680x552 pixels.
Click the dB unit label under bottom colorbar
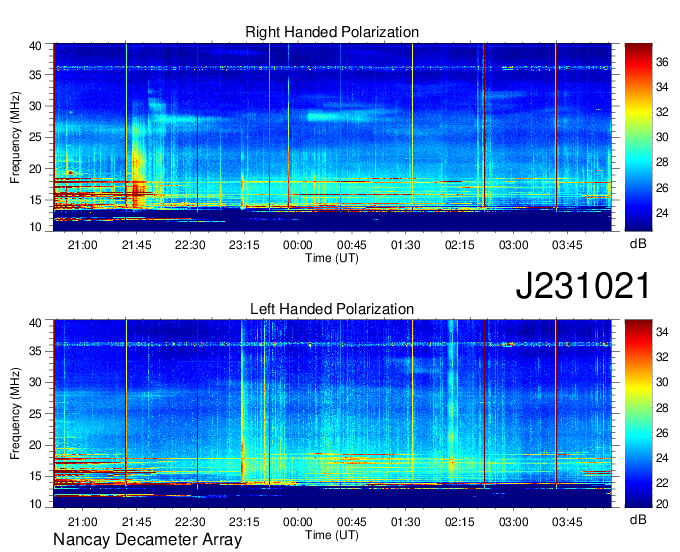pyautogui.click(x=638, y=519)
